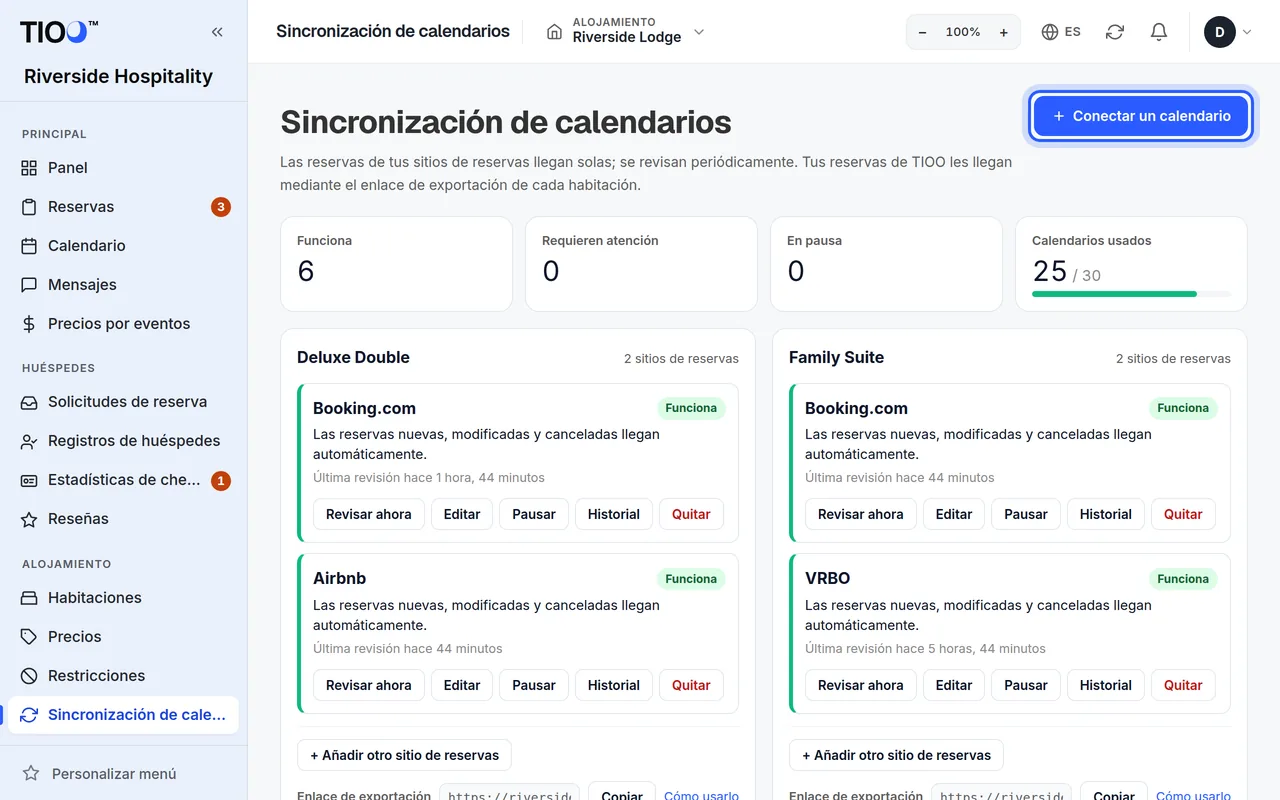Open Solicitudes de reserva
The image size is (1280, 800).
pyautogui.click(x=124, y=402)
